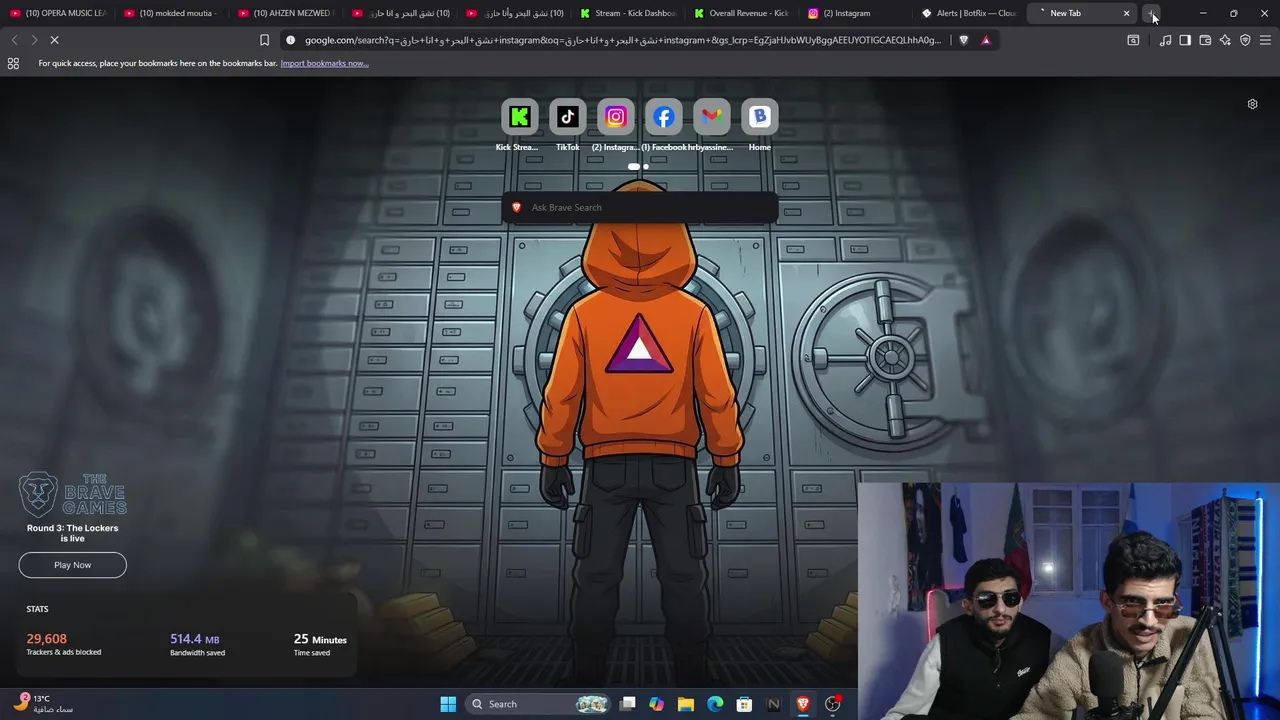Click the Play Now button
Screen dimensions: 1280x720
coord(72,565)
